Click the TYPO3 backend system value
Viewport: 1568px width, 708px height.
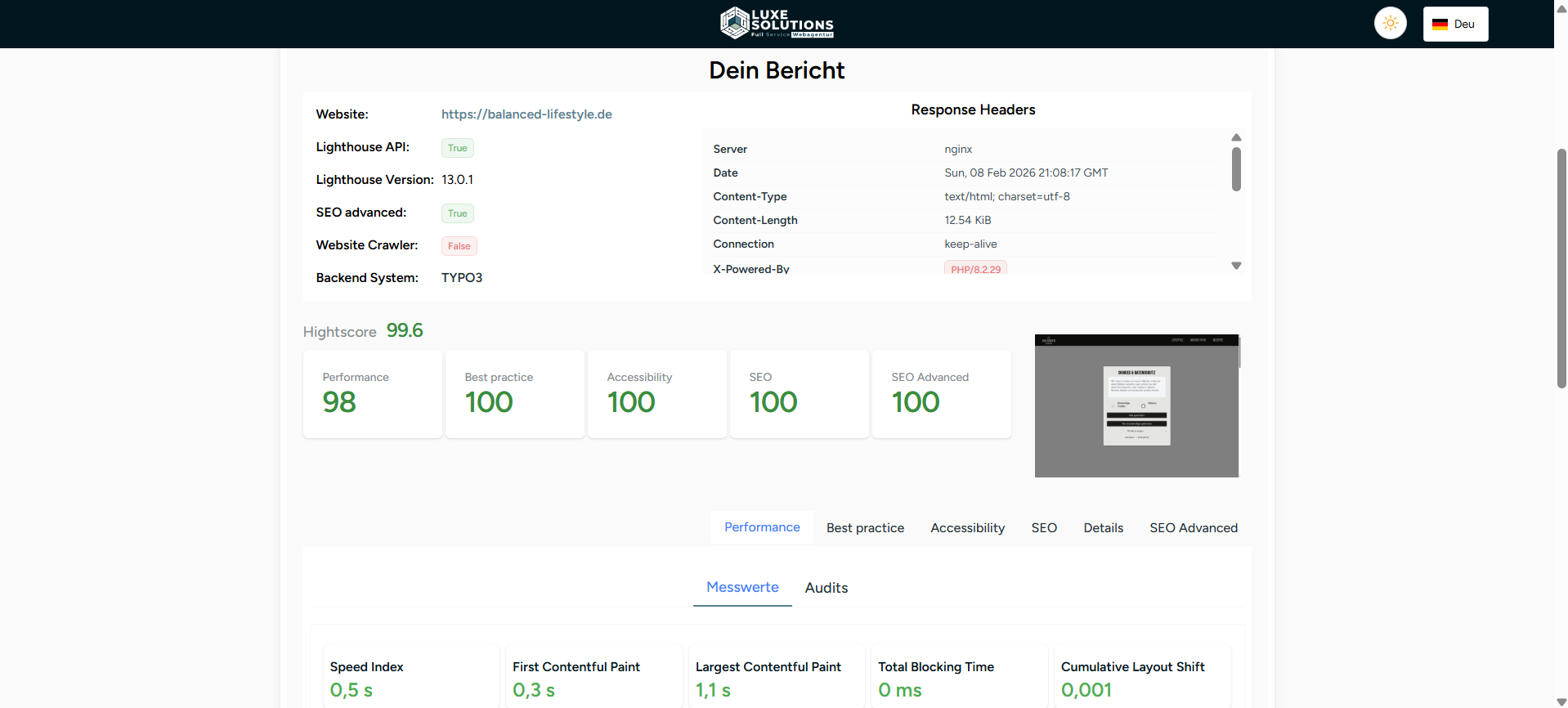coord(462,278)
